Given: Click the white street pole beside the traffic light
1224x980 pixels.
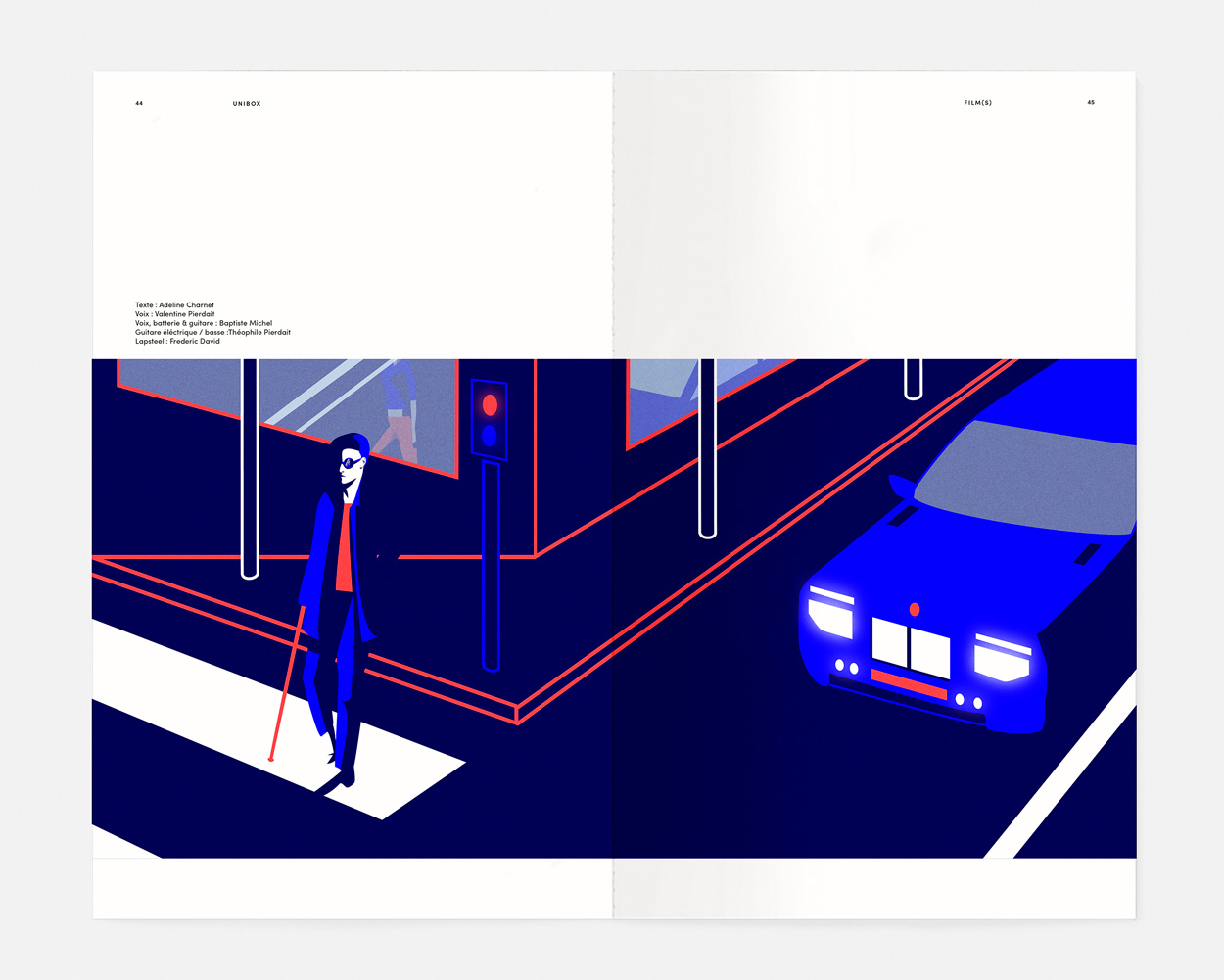Looking at the screenshot, I should point(250,470).
